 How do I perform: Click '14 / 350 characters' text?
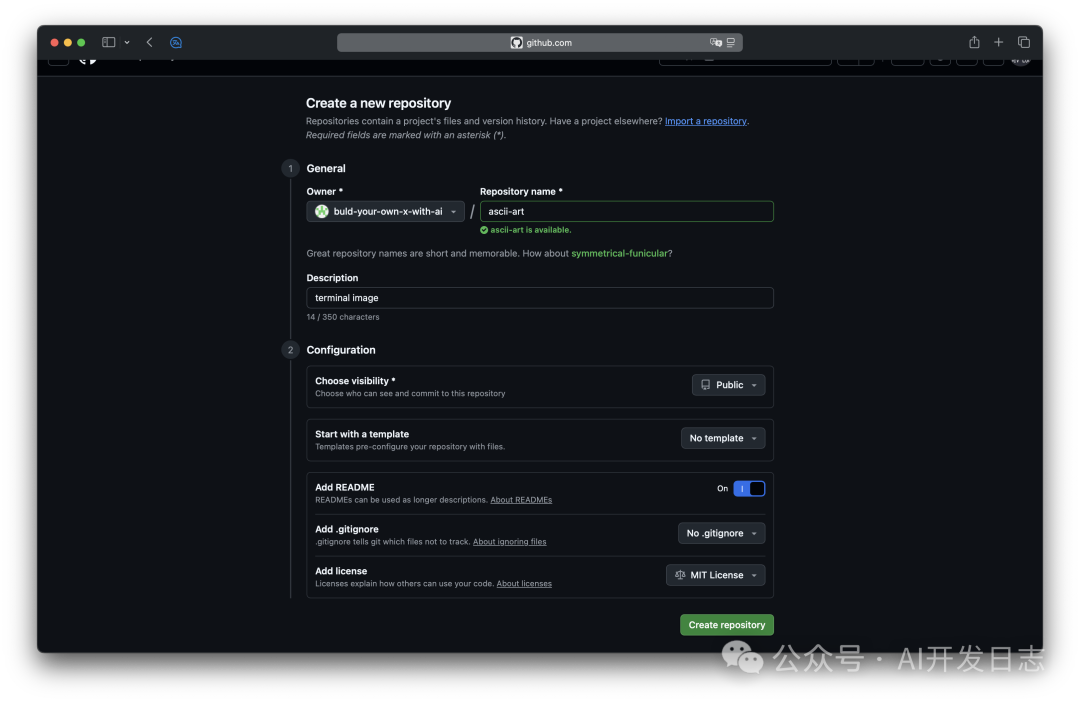(342, 317)
